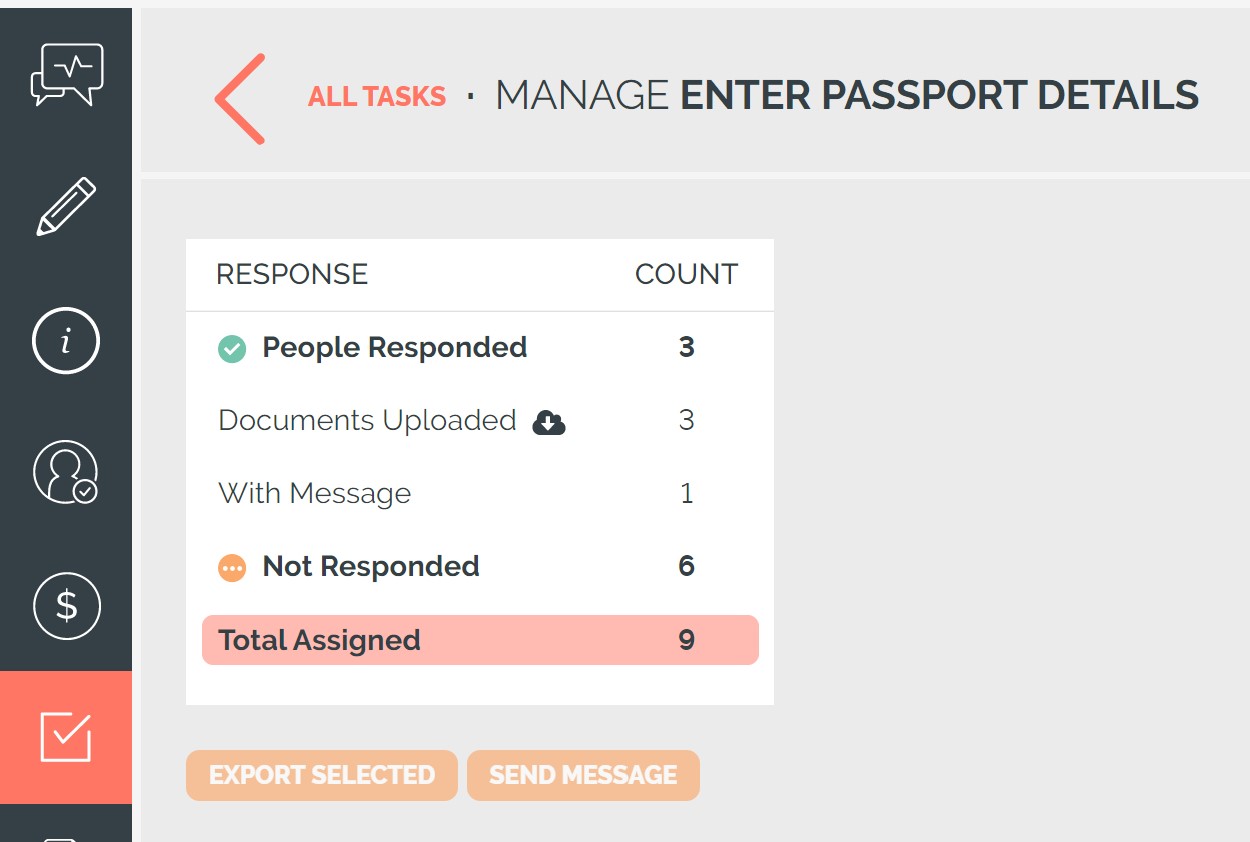Click the back chevron arrow
Viewport: 1250px width, 842px height.
point(240,99)
